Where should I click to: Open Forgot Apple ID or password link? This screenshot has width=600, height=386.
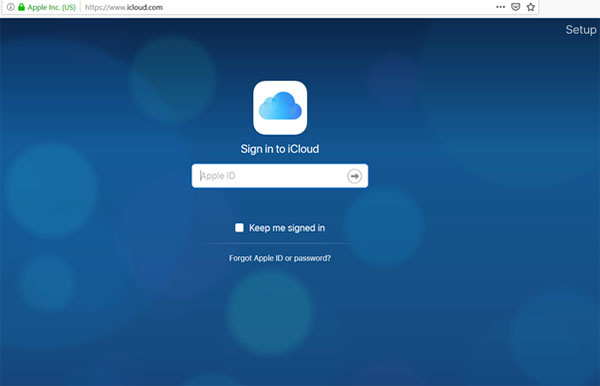point(280,258)
